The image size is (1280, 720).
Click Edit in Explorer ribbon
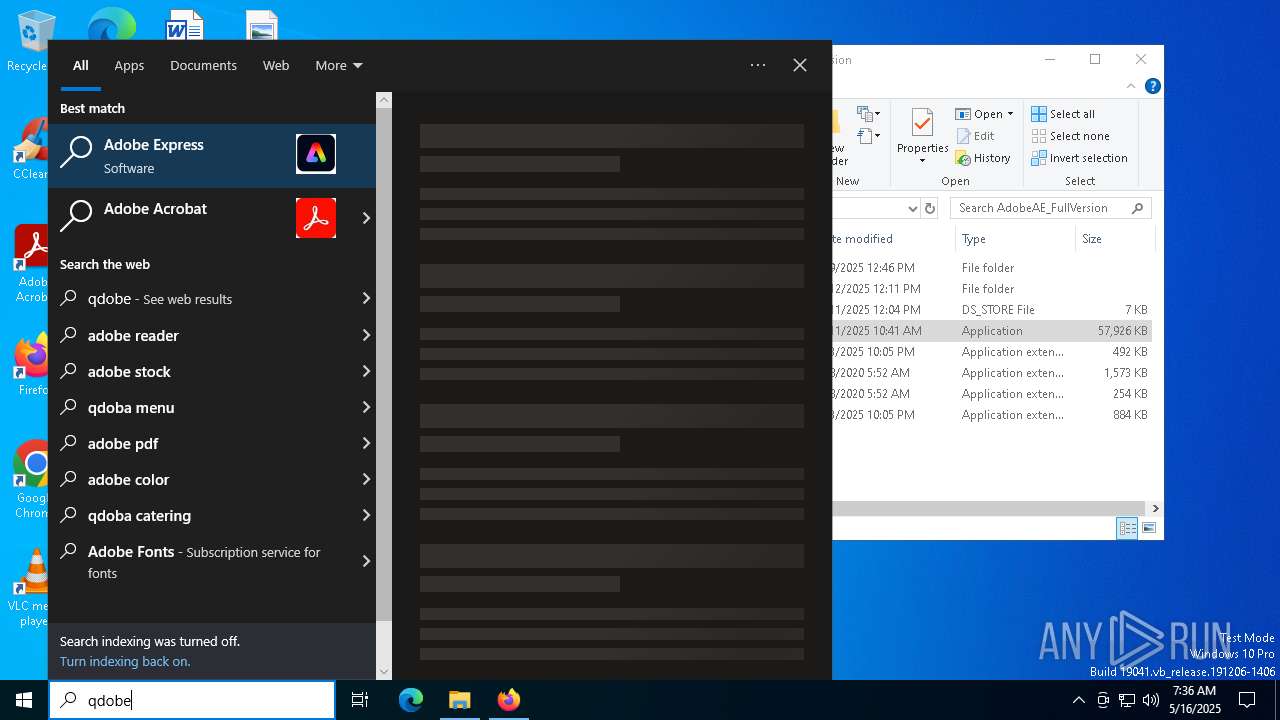975,136
